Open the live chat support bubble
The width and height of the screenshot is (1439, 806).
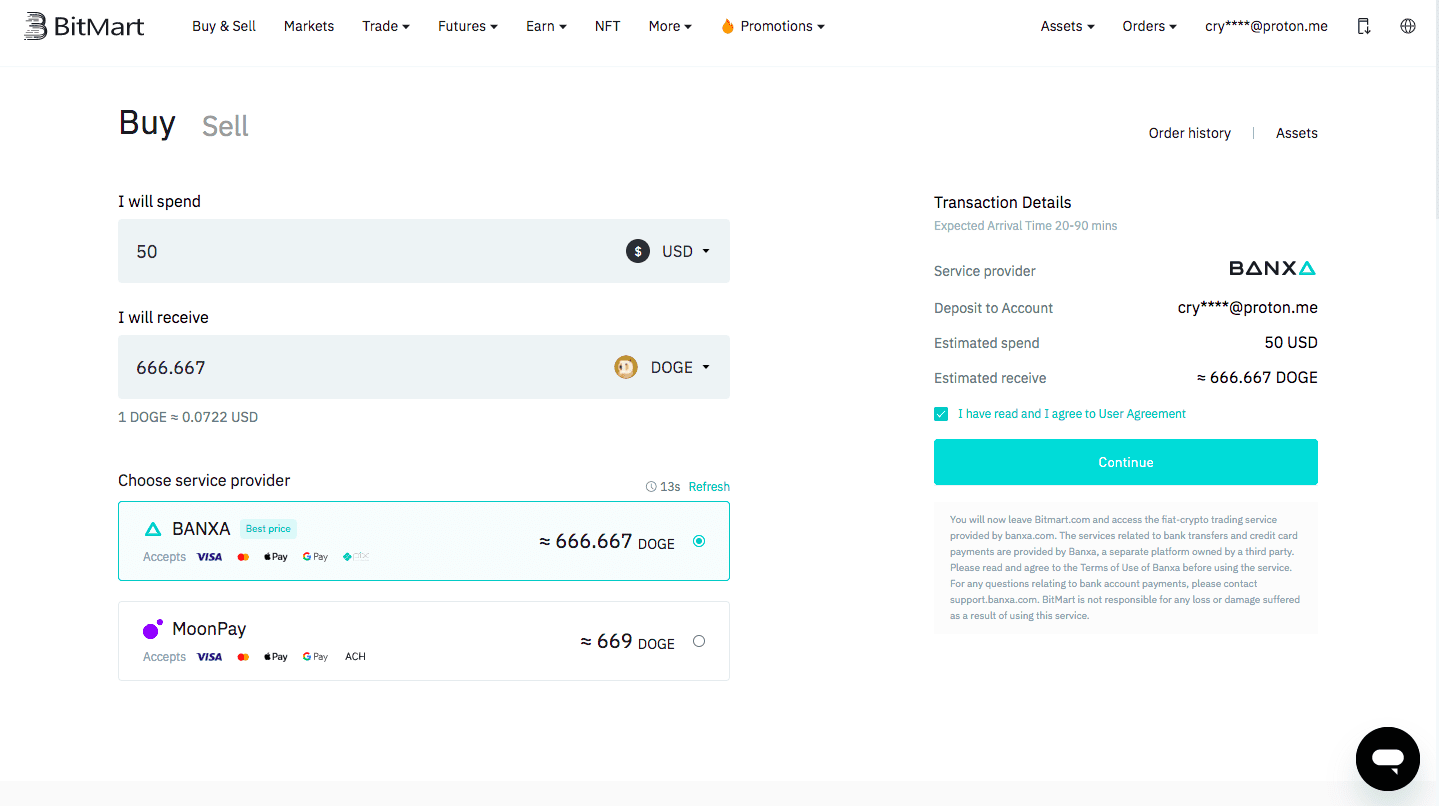[x=1387, y=759]
